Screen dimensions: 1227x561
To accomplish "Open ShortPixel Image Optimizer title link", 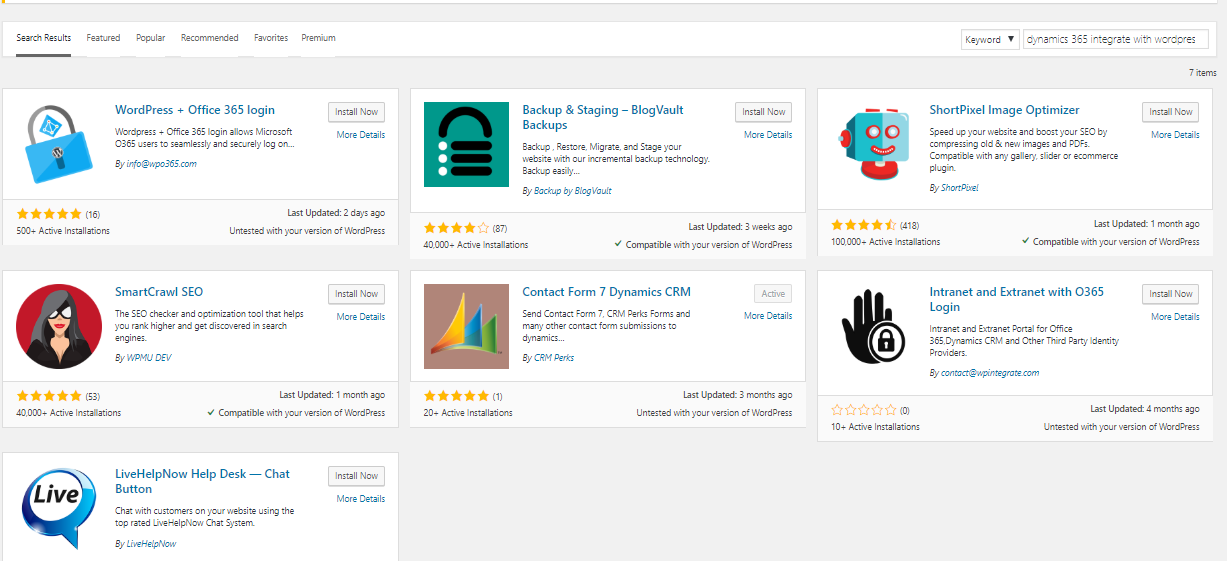I will click(x=1004, y=110).
